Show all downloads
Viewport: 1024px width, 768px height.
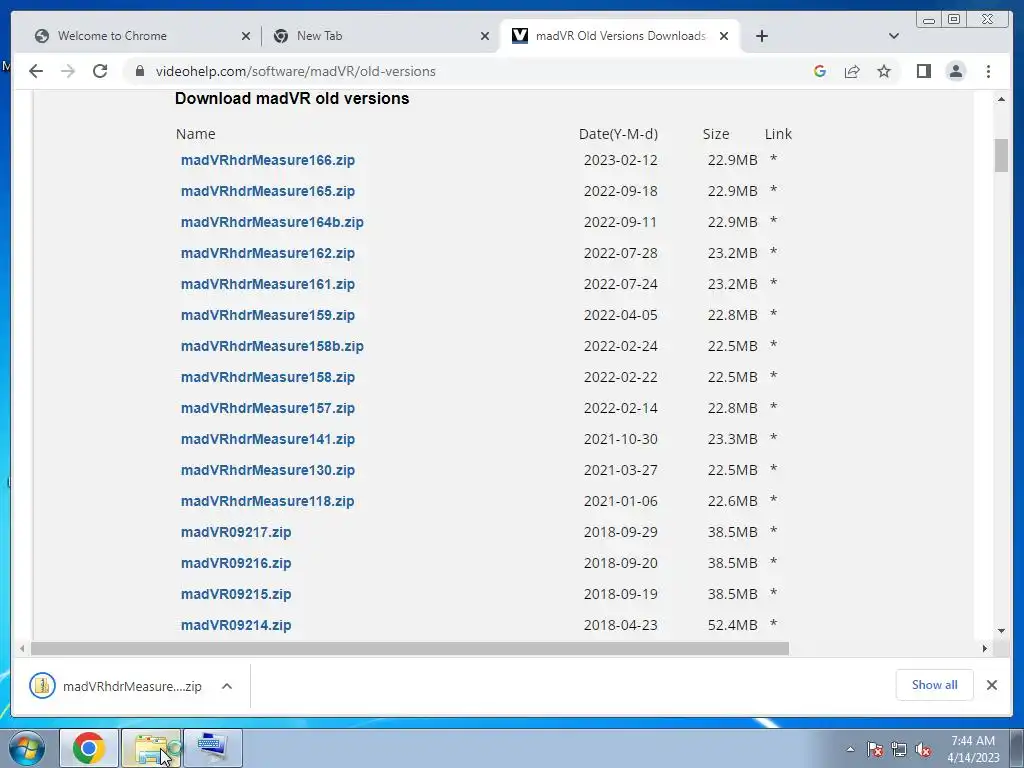click(935, 685)
